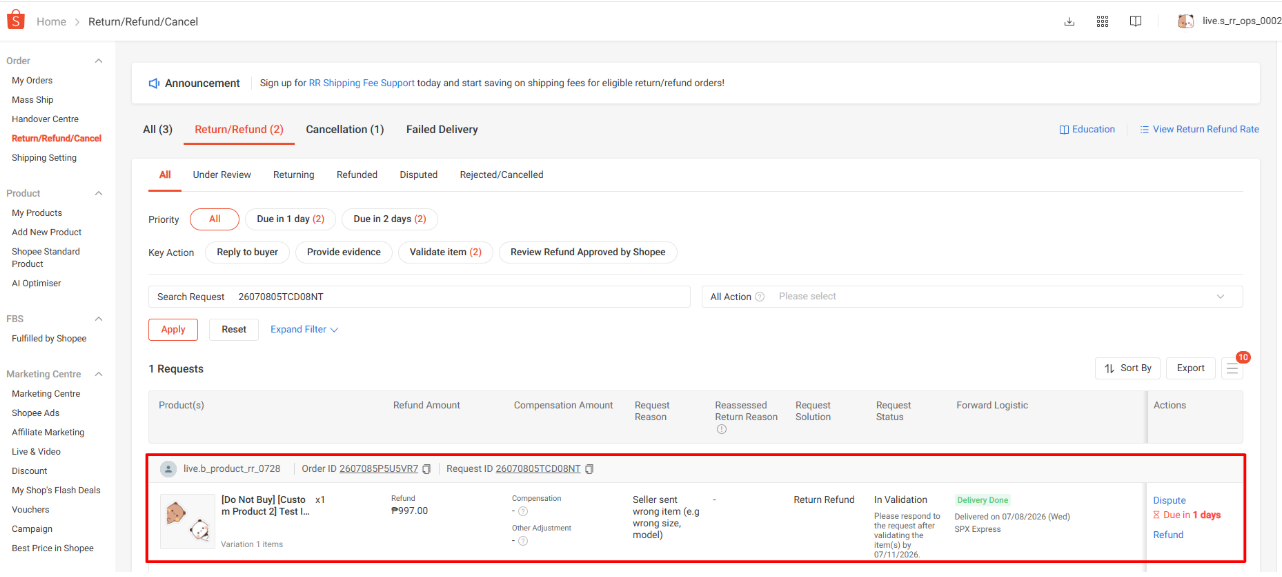
Task: Open the All Action dropdown
Action: 972,297
